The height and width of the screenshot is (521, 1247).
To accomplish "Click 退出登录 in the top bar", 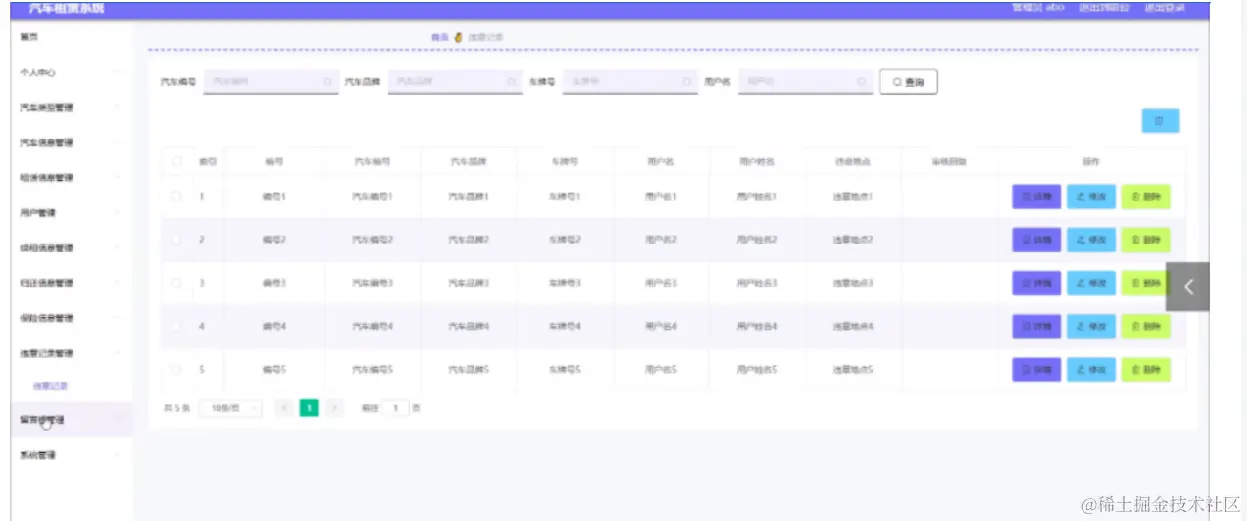I will (1164, 8).
